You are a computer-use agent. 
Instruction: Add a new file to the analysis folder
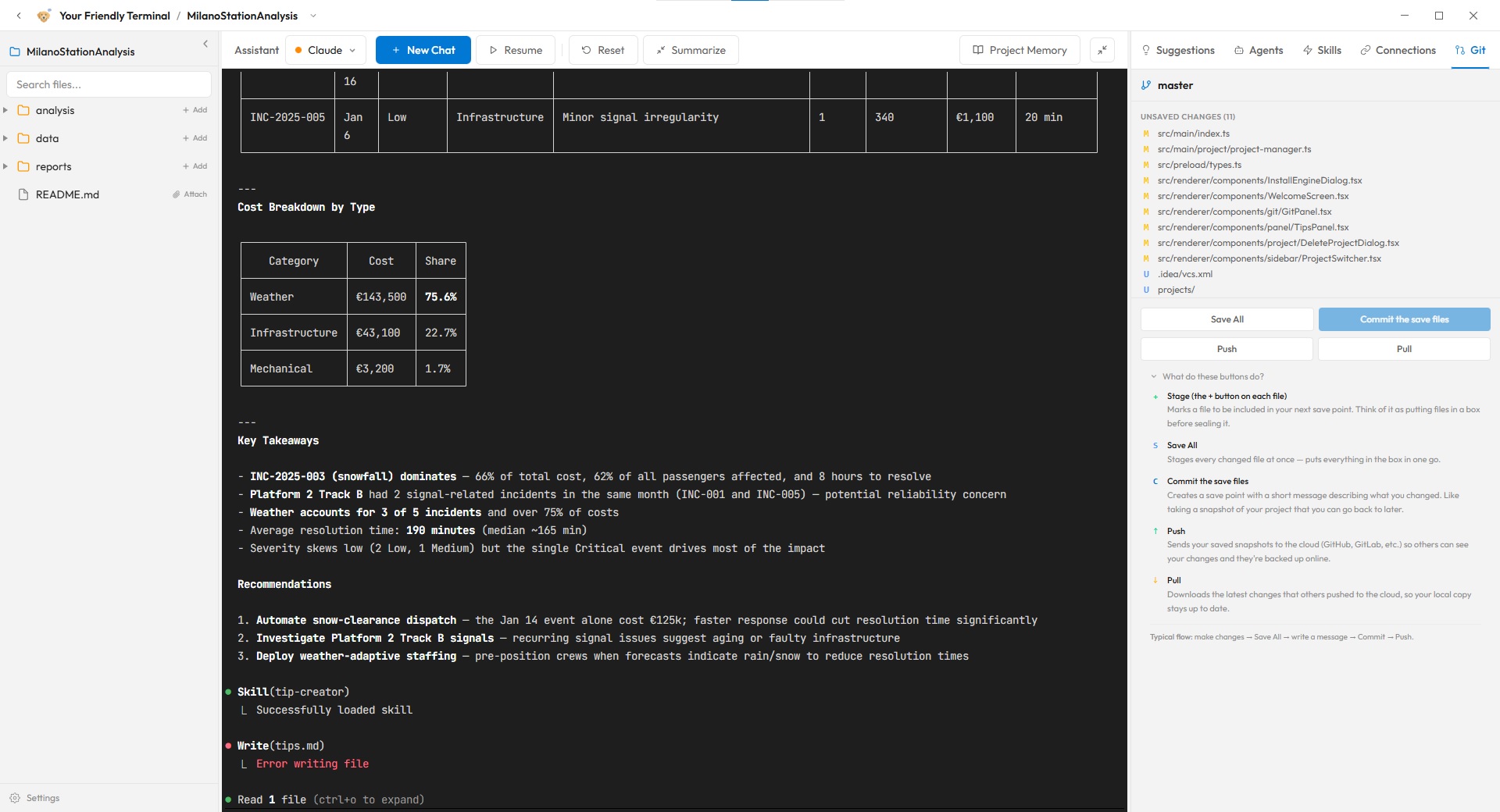tap(194, 110)
